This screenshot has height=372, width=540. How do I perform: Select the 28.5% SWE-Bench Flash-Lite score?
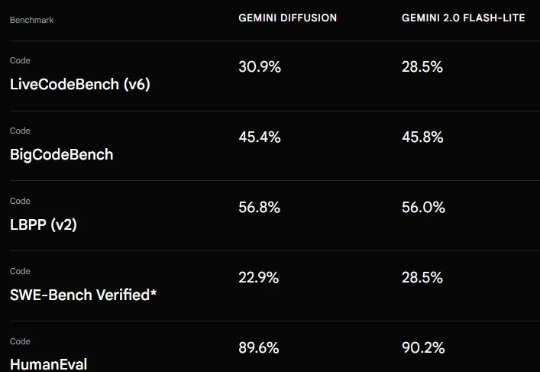(x=422, y=278)
